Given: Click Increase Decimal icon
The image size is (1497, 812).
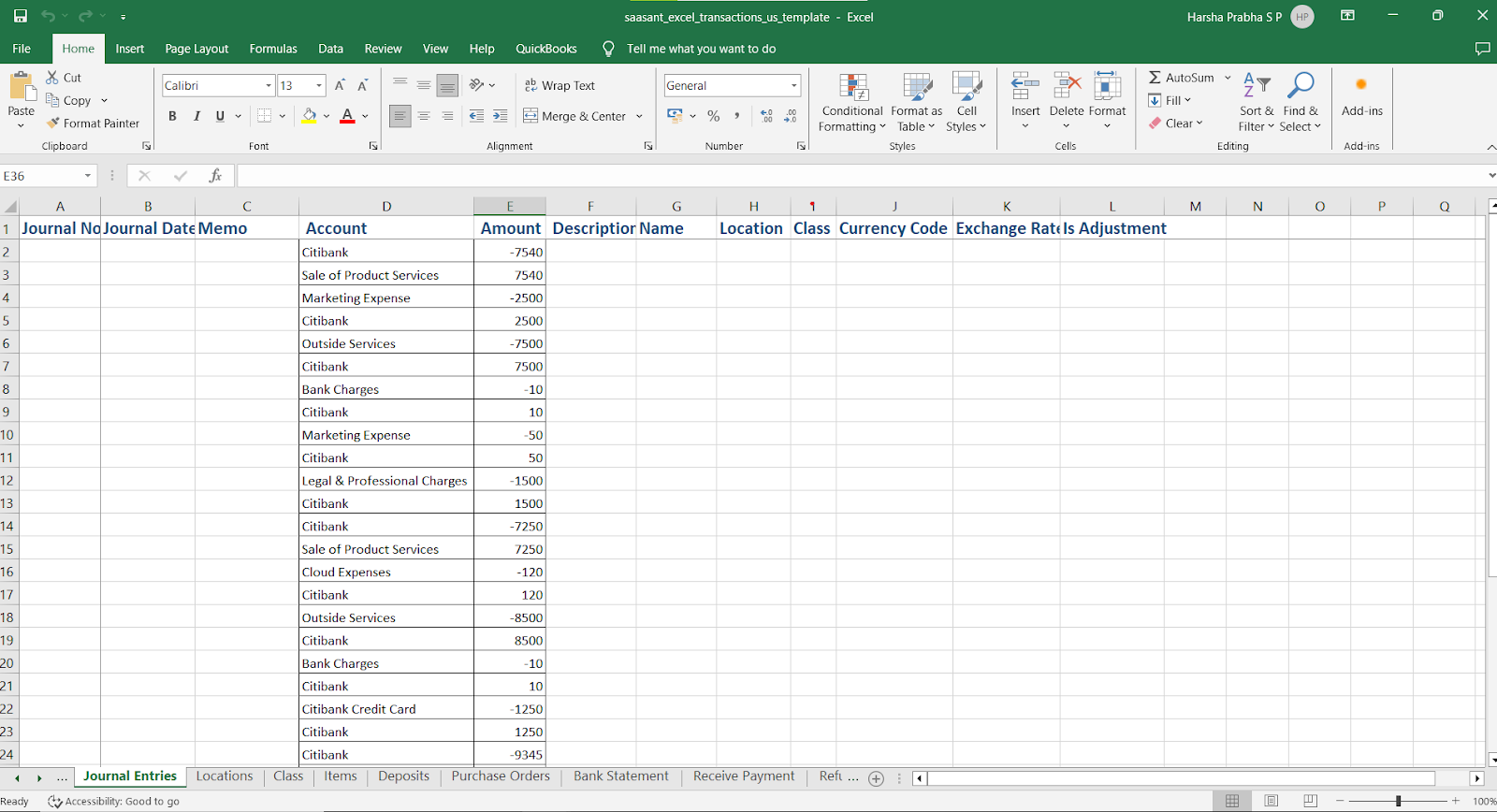Looking at the screenshot, I should [767, 116].
